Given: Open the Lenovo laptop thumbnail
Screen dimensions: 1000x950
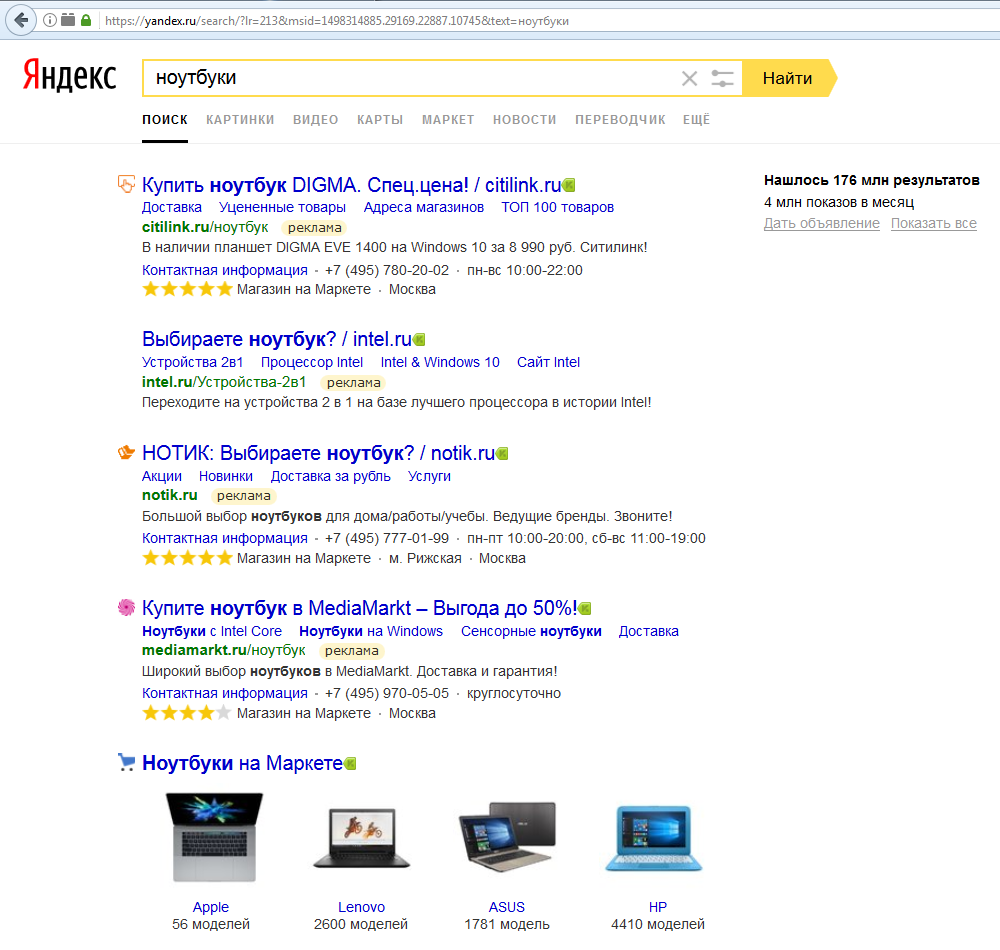Looking at the screenshot, I should coord(362,837).
